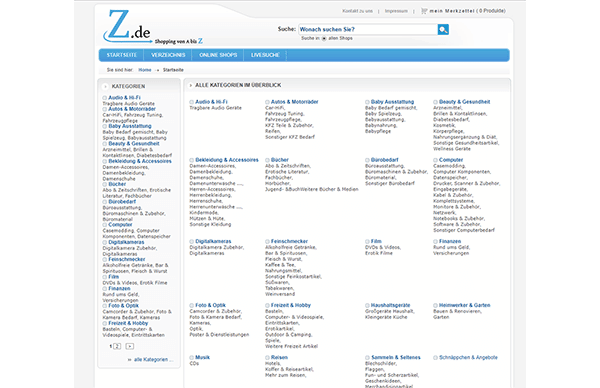Viewport: 600px width, 388px height.
Task: Open the shopping cart Merkzettel icon
Action: (424, 11)
